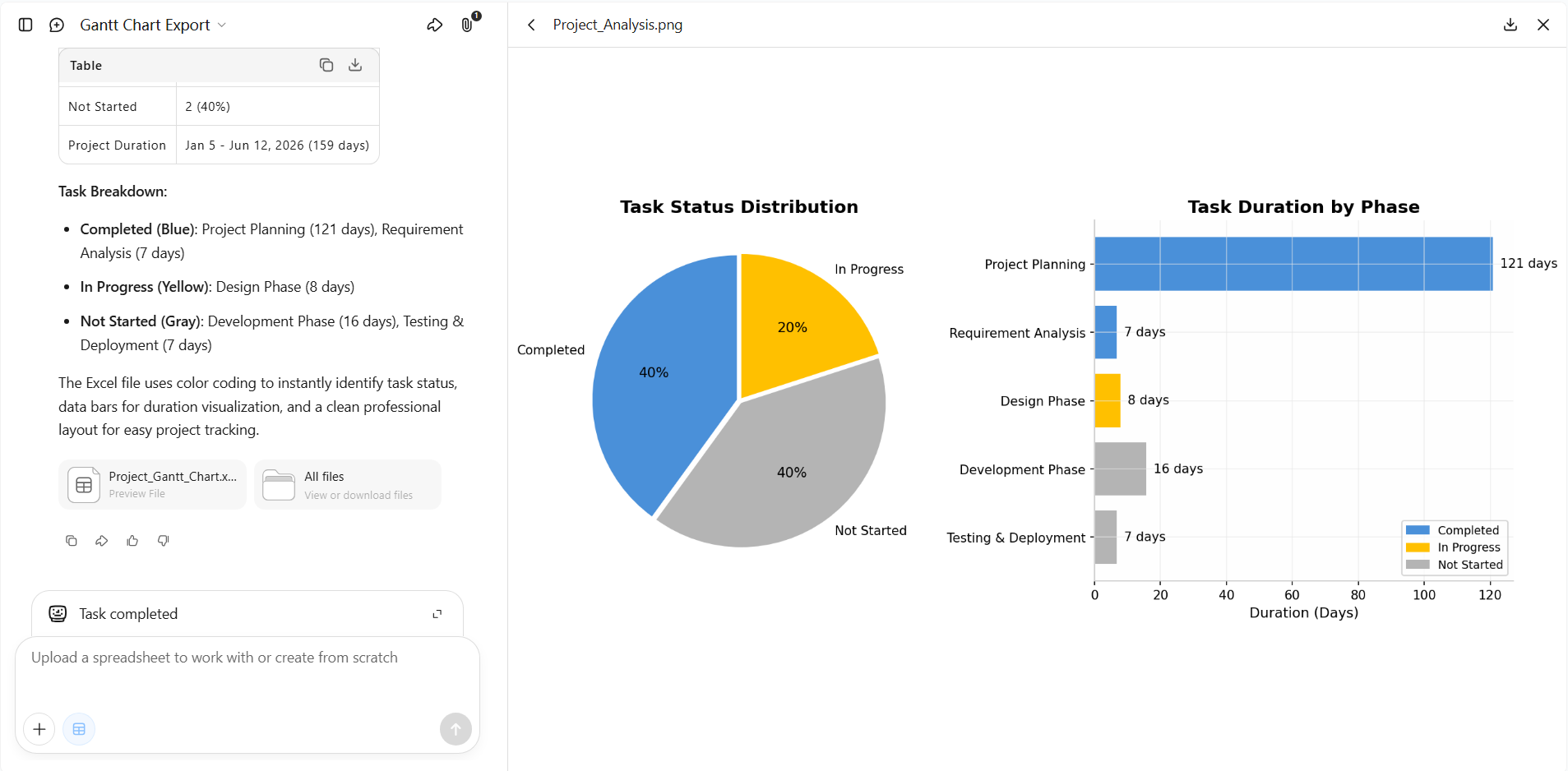Give the response a thumbs down
This screenshot has height=771, width=1568.
[164, 540]
